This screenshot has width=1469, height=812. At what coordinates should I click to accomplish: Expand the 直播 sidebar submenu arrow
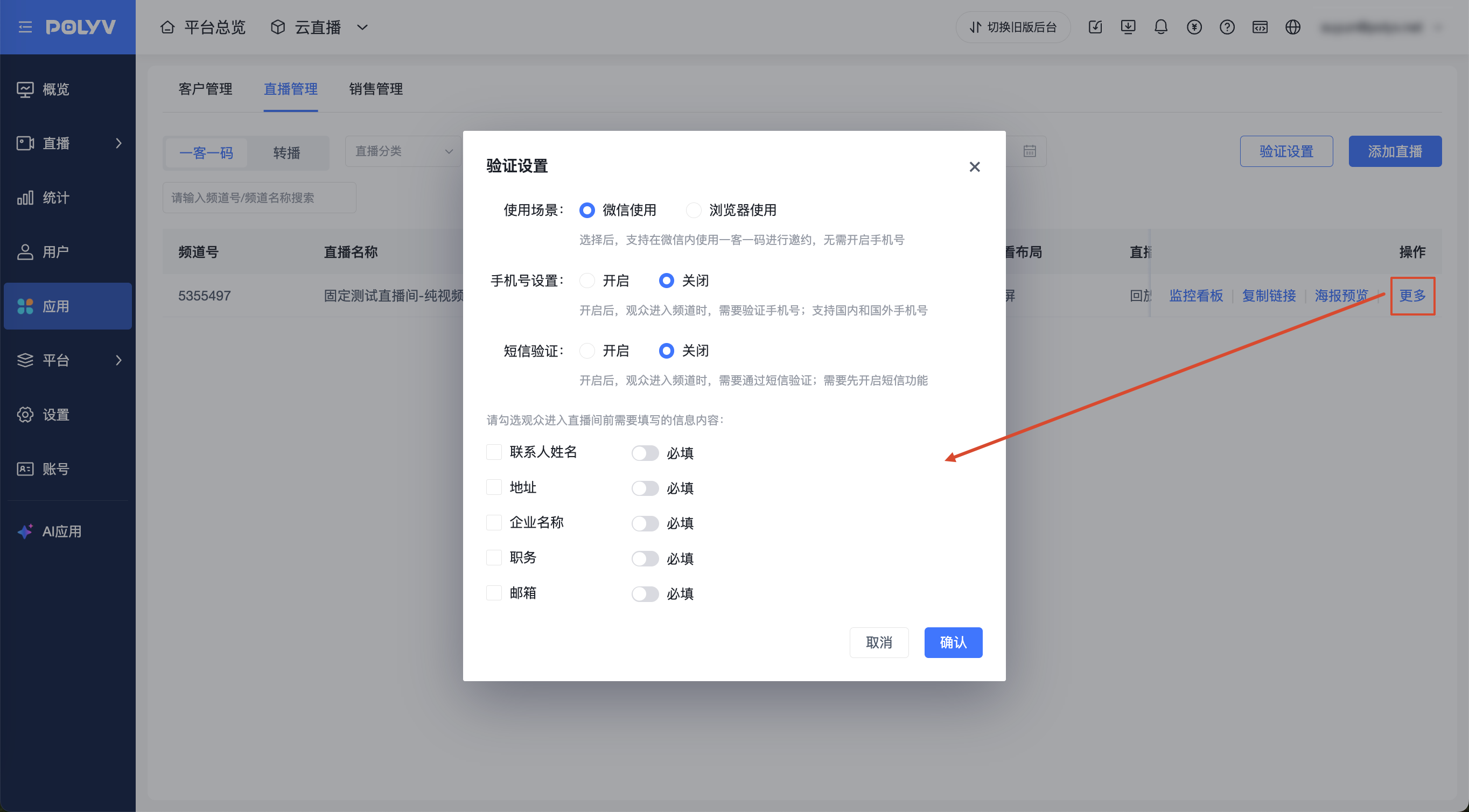pyautogui.click(x=118, y=143)
